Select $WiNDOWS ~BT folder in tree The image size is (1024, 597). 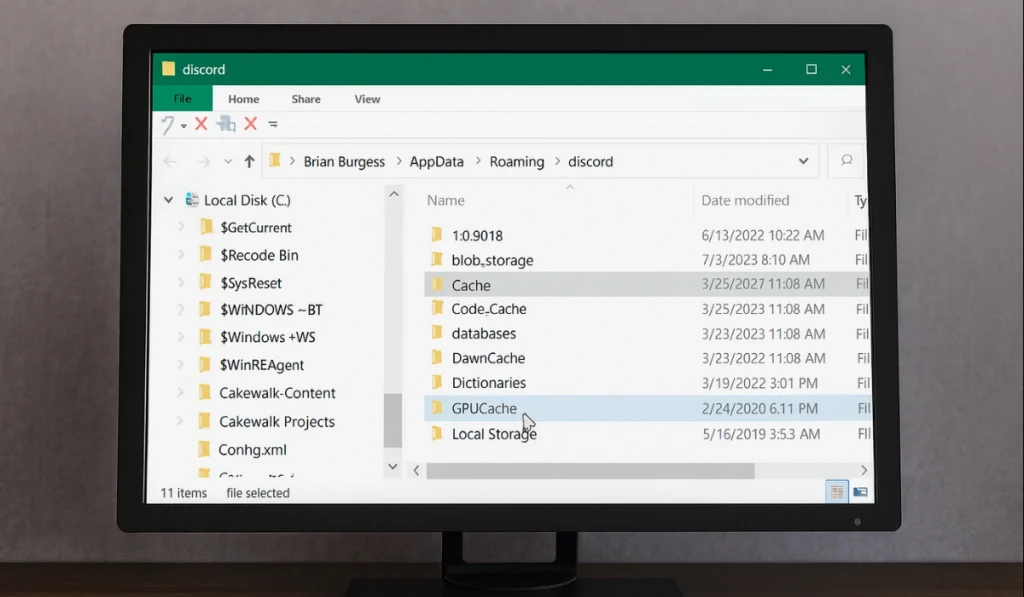click(271, 310)
